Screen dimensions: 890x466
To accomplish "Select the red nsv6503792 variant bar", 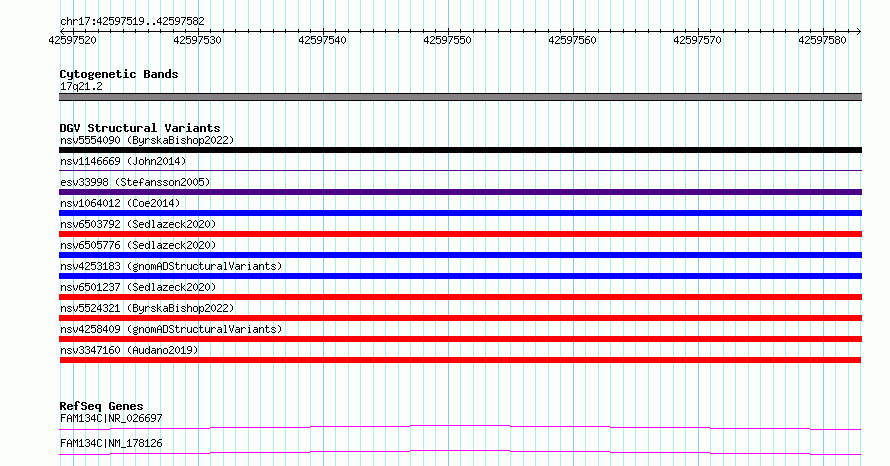I will click(x=460, y=234).
